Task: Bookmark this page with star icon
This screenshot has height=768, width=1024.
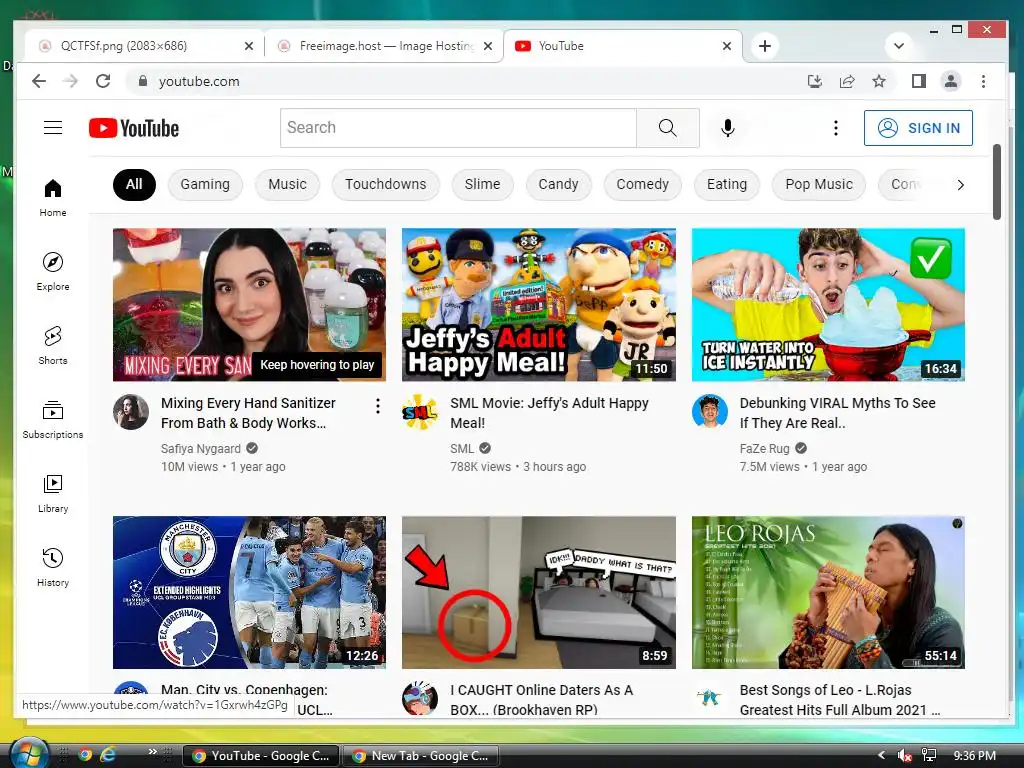Action: click(879, 81)
